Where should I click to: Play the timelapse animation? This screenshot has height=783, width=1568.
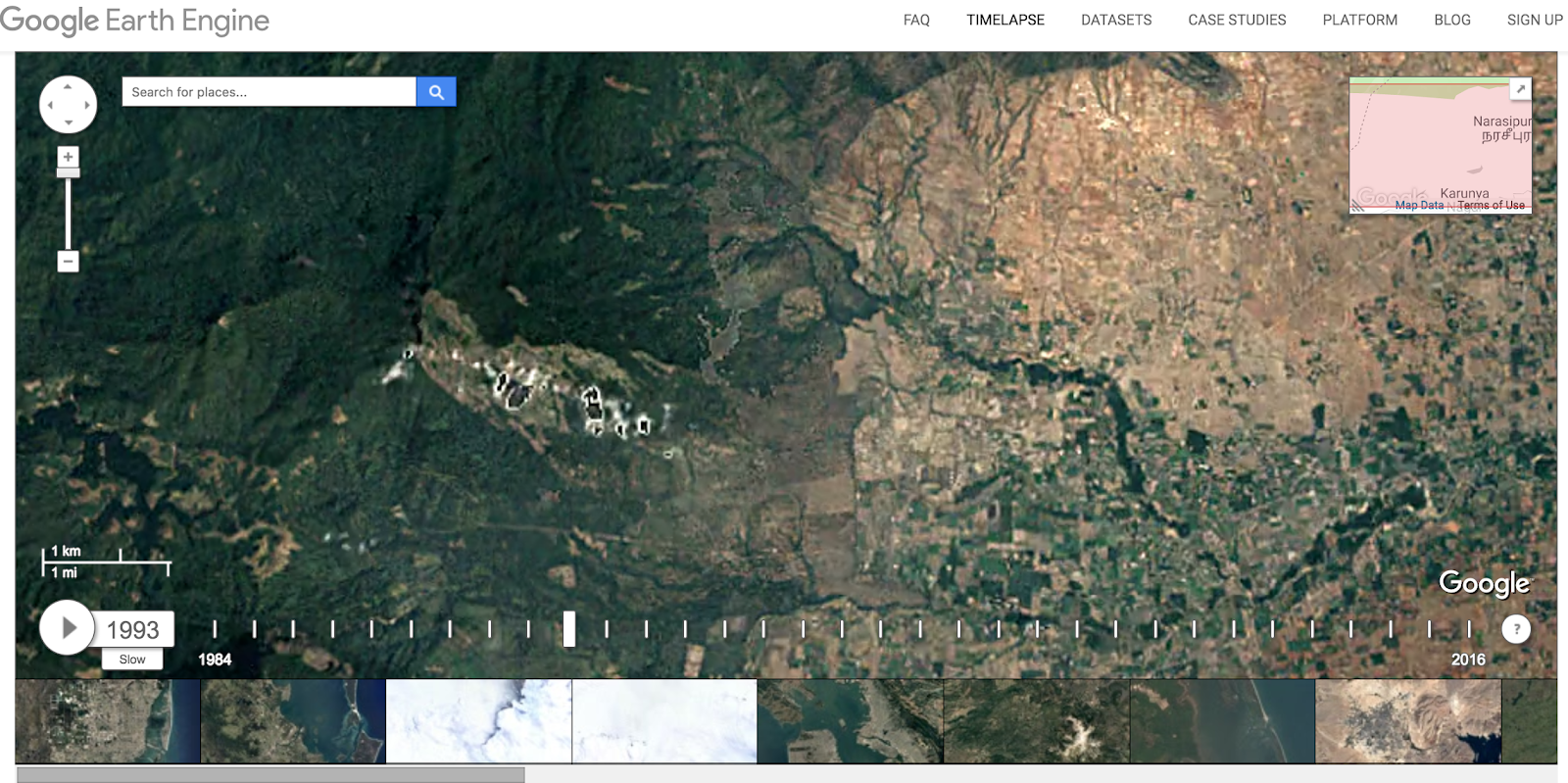pos(68,628)
